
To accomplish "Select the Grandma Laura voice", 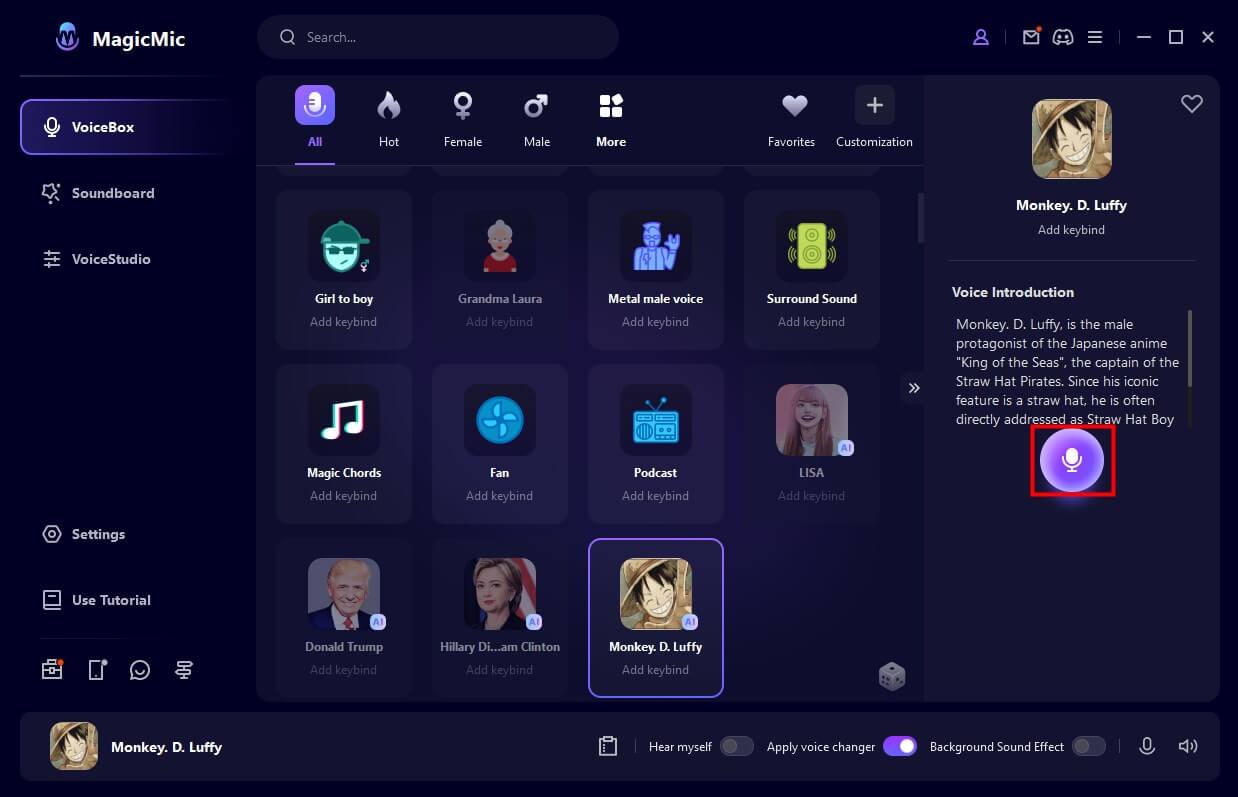I will (x=500, y=269).
